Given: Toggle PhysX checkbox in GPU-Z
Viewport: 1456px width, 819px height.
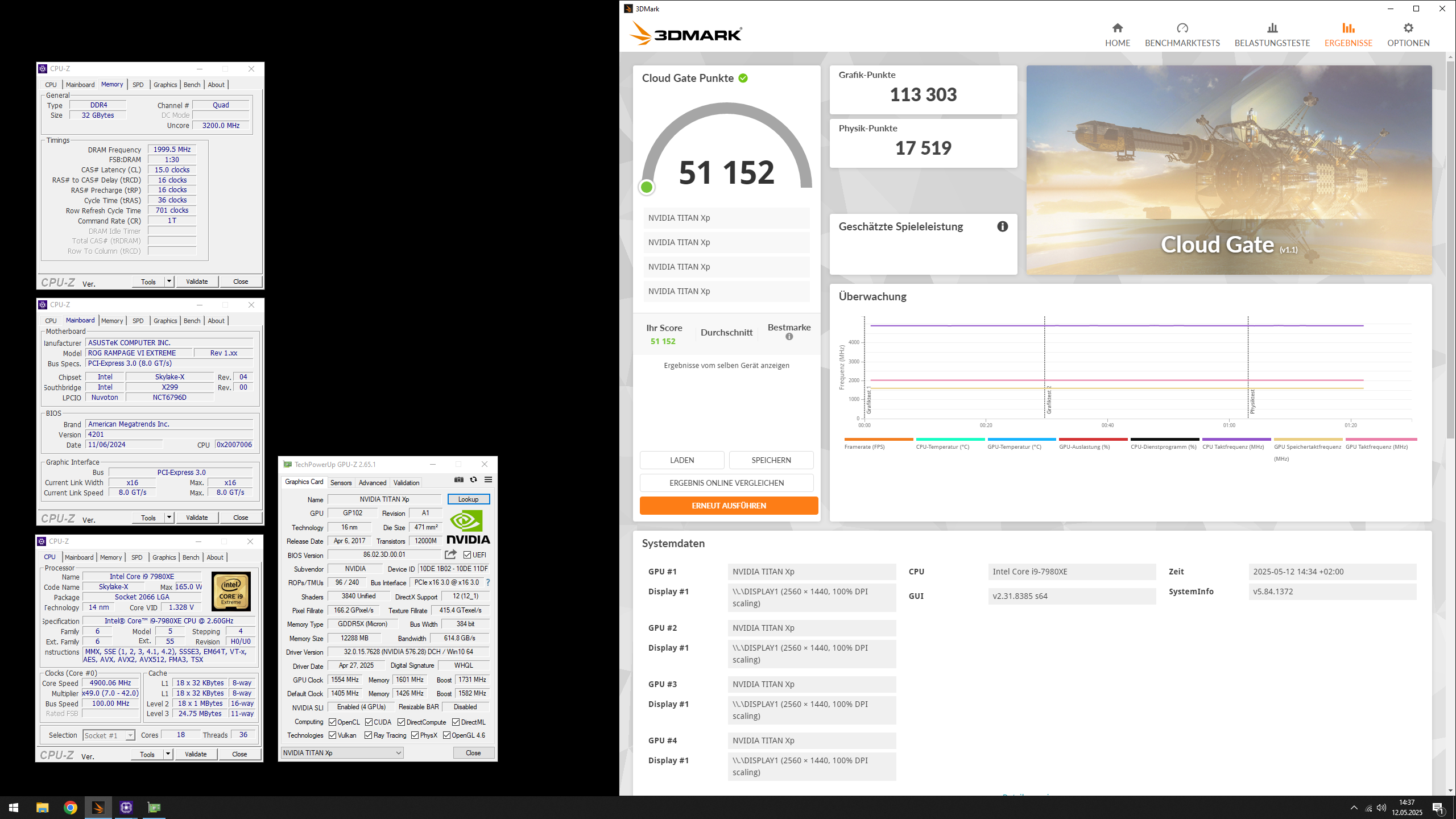Looking at the screenshot, I should [415, 735].
